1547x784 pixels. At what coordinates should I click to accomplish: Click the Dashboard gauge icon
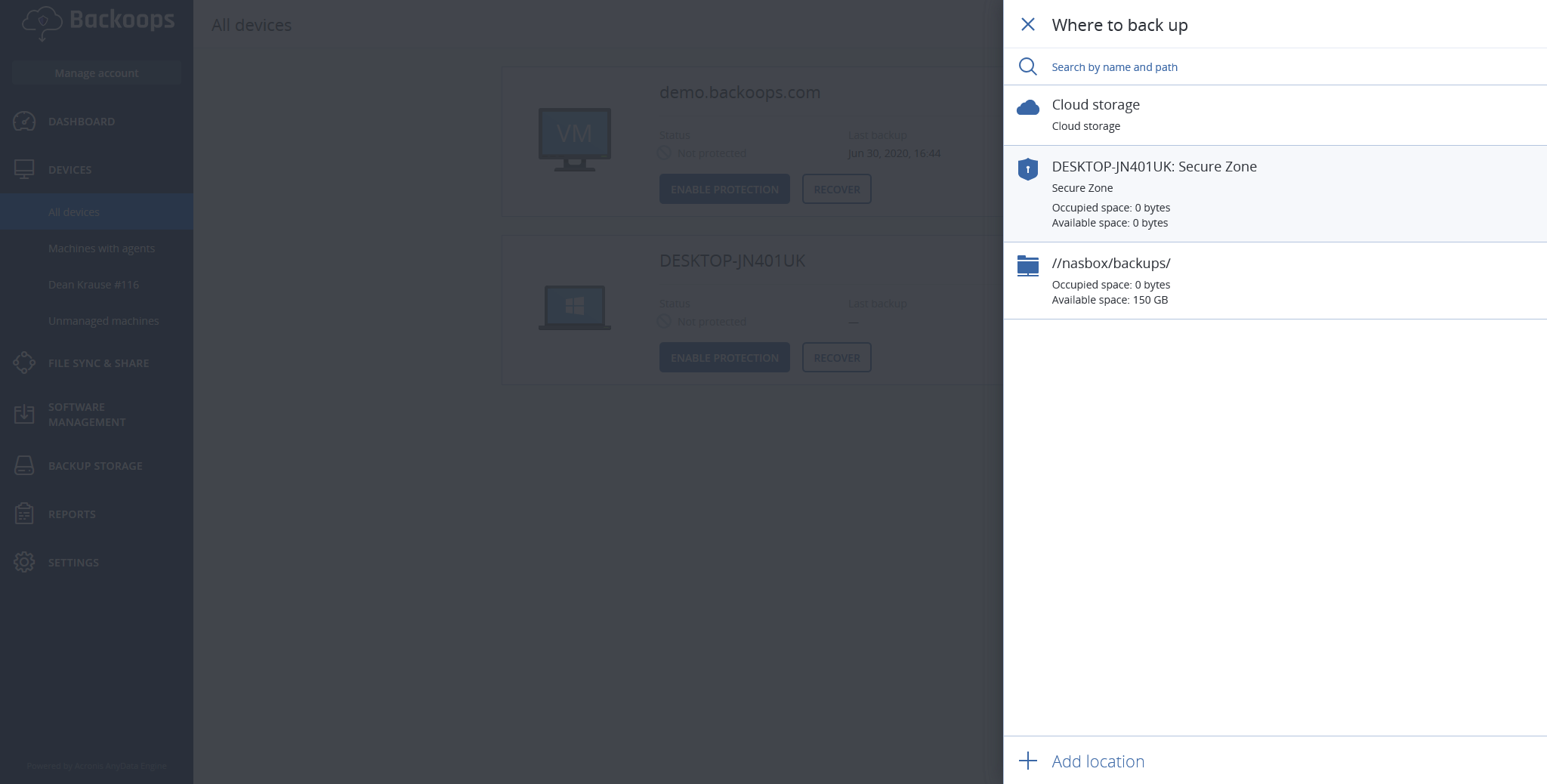point(24,121)
